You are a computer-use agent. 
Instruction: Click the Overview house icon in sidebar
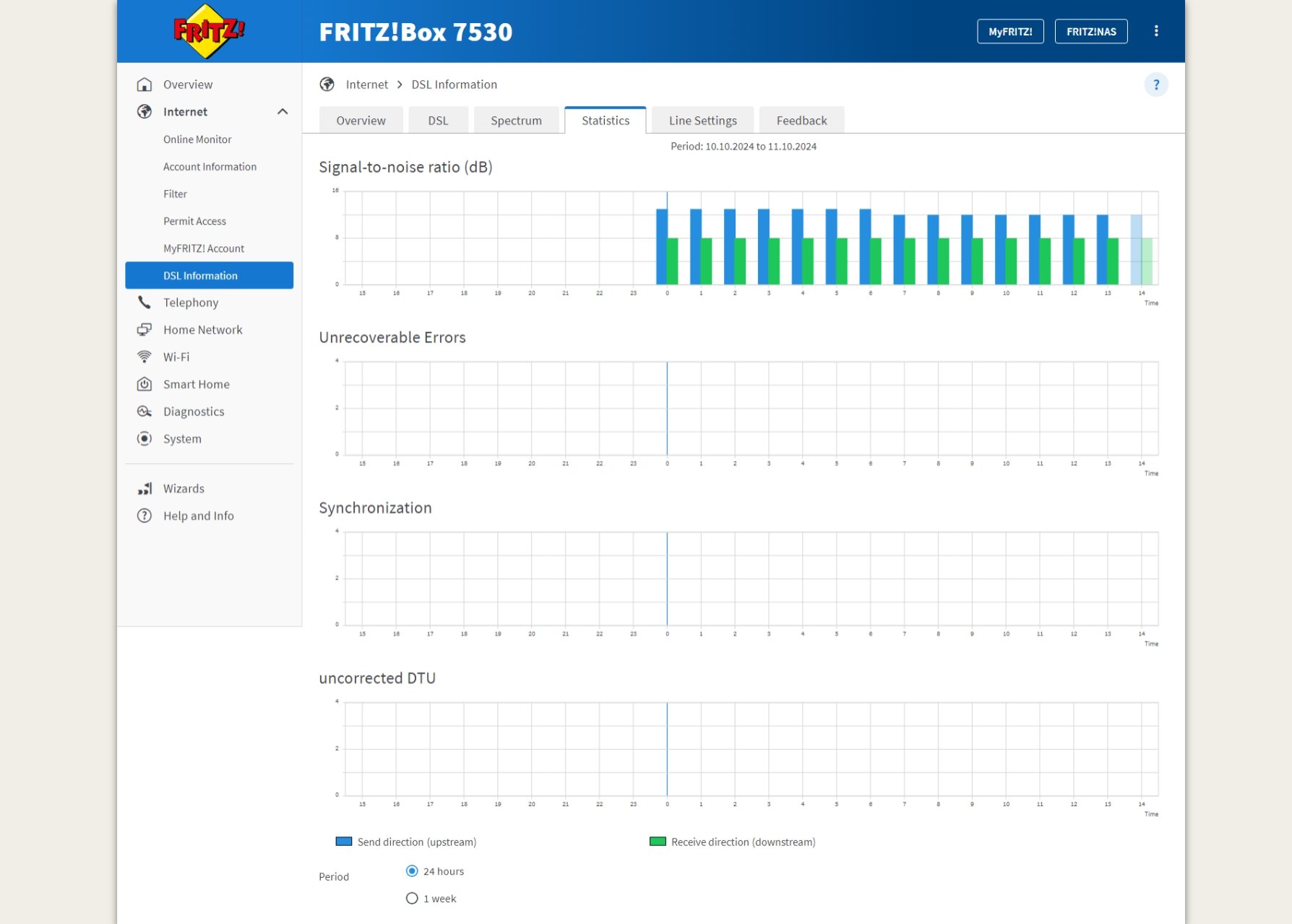[x=145, y=85]
